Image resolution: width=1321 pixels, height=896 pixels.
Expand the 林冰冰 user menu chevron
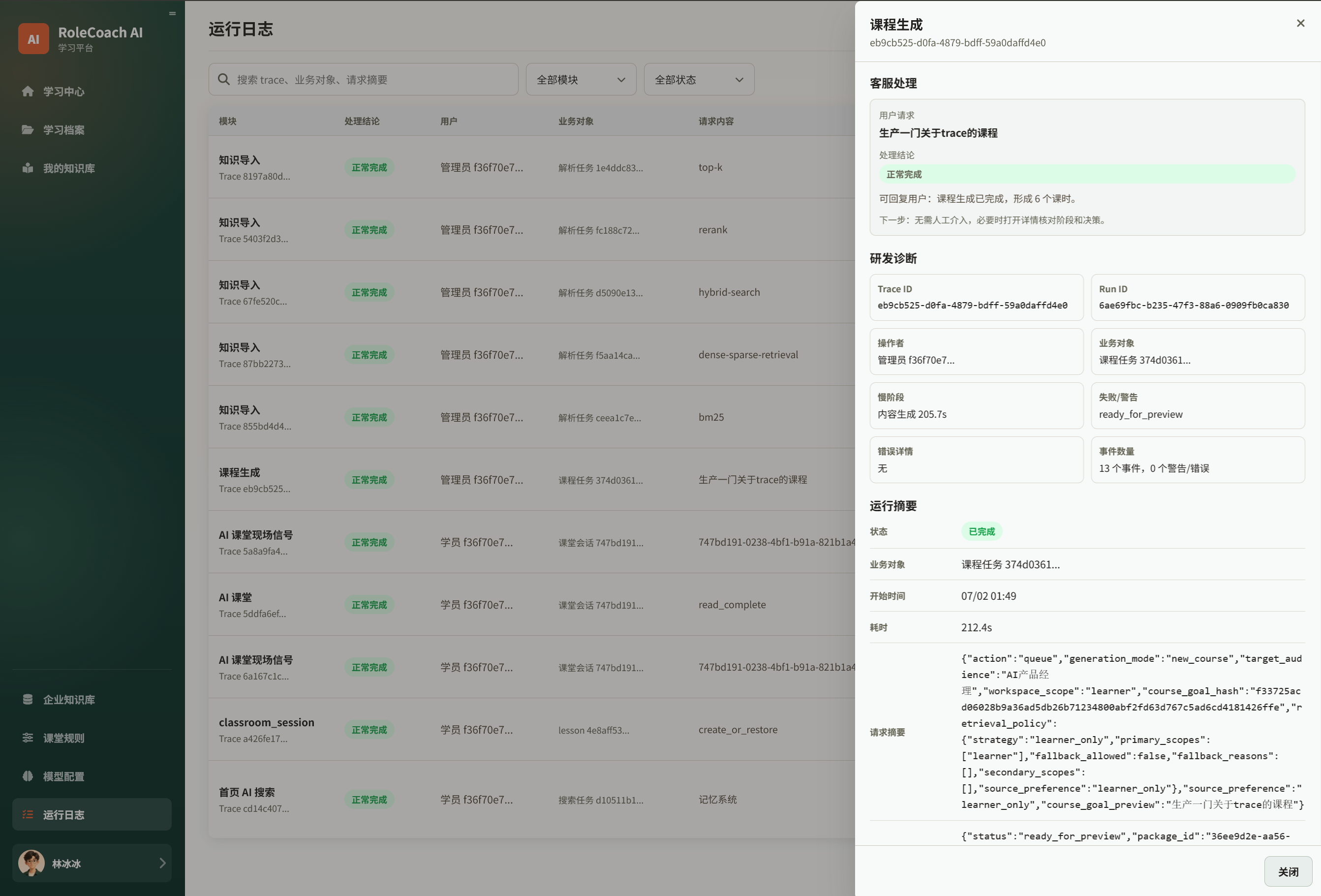(x=162, y=863)
